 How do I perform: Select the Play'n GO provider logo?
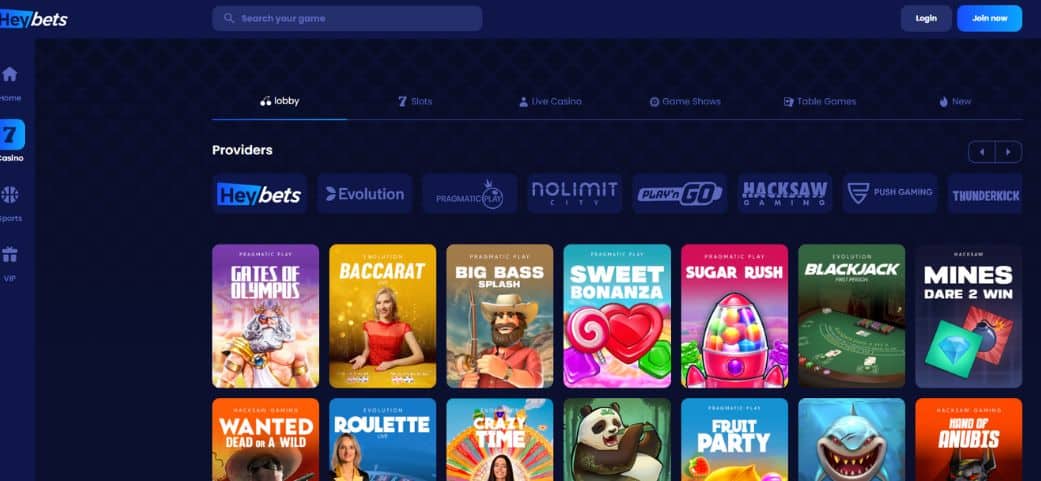coord(679,194)
